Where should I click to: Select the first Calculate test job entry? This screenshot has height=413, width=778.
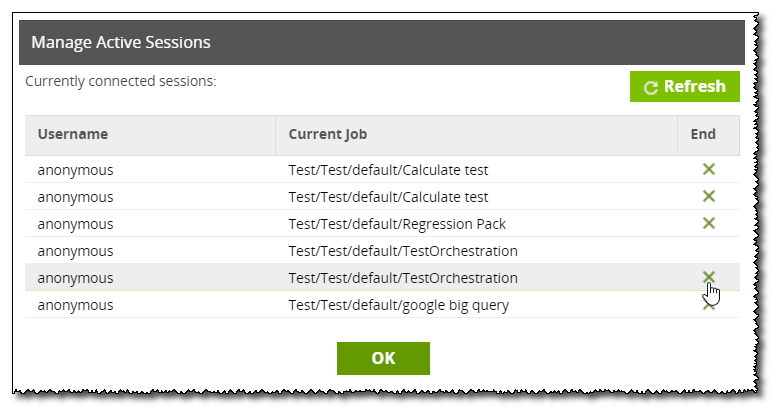pos(388,170)
